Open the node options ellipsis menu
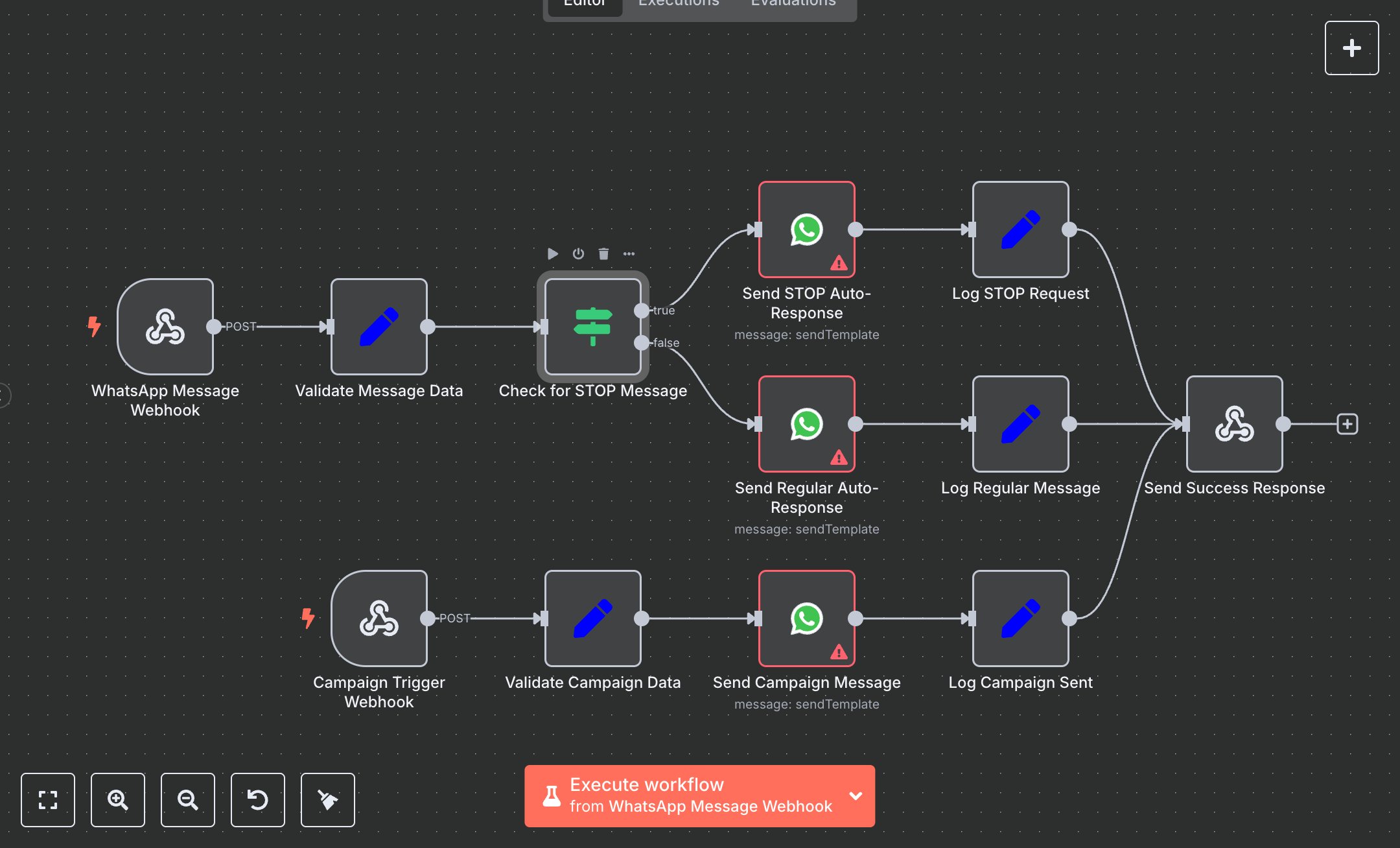 (629, 253)
